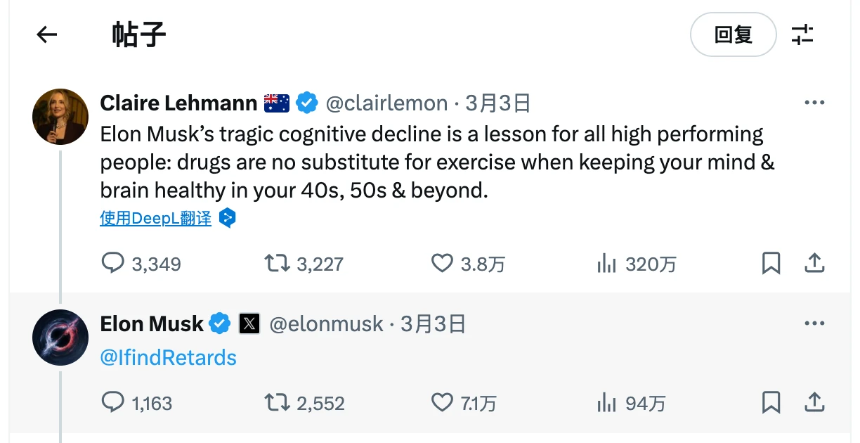Share Claire Lehmann's post
The width and height of the screenshot is (860, 443).
tap(815, 263)
